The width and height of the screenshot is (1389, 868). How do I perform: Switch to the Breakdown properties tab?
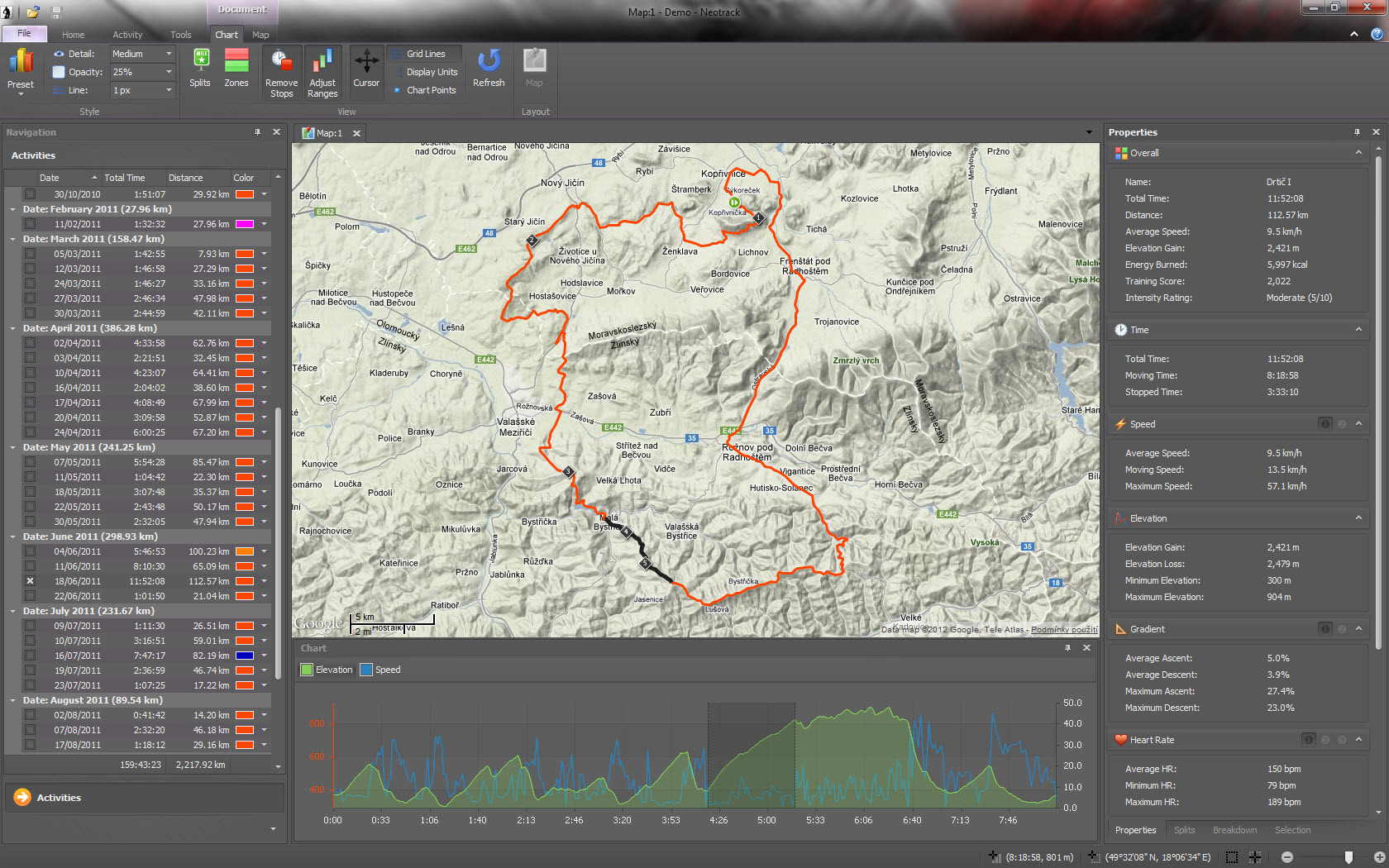[1234, 830]
